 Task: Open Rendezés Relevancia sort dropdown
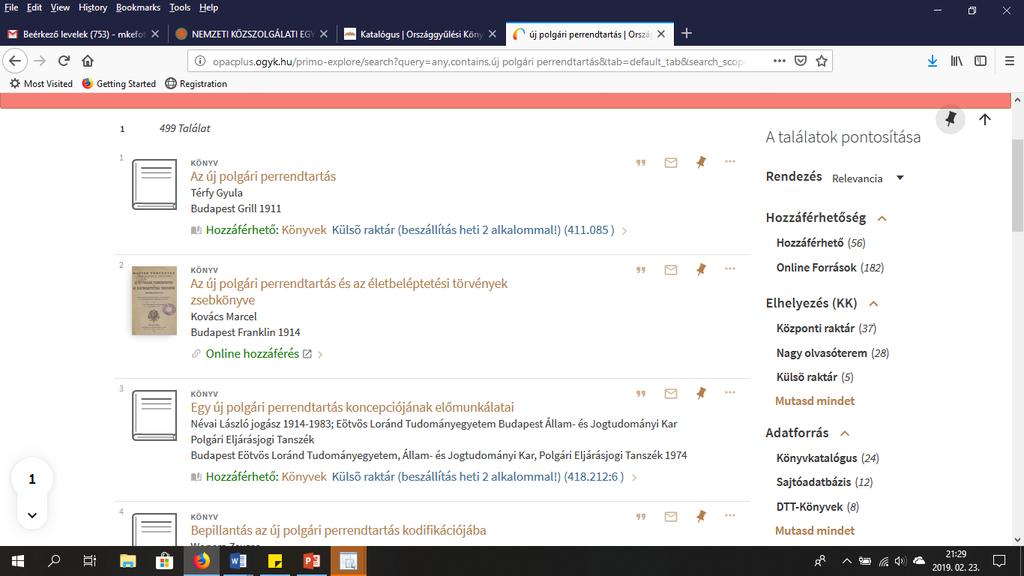pyautogui.click(x=868, y=178)
